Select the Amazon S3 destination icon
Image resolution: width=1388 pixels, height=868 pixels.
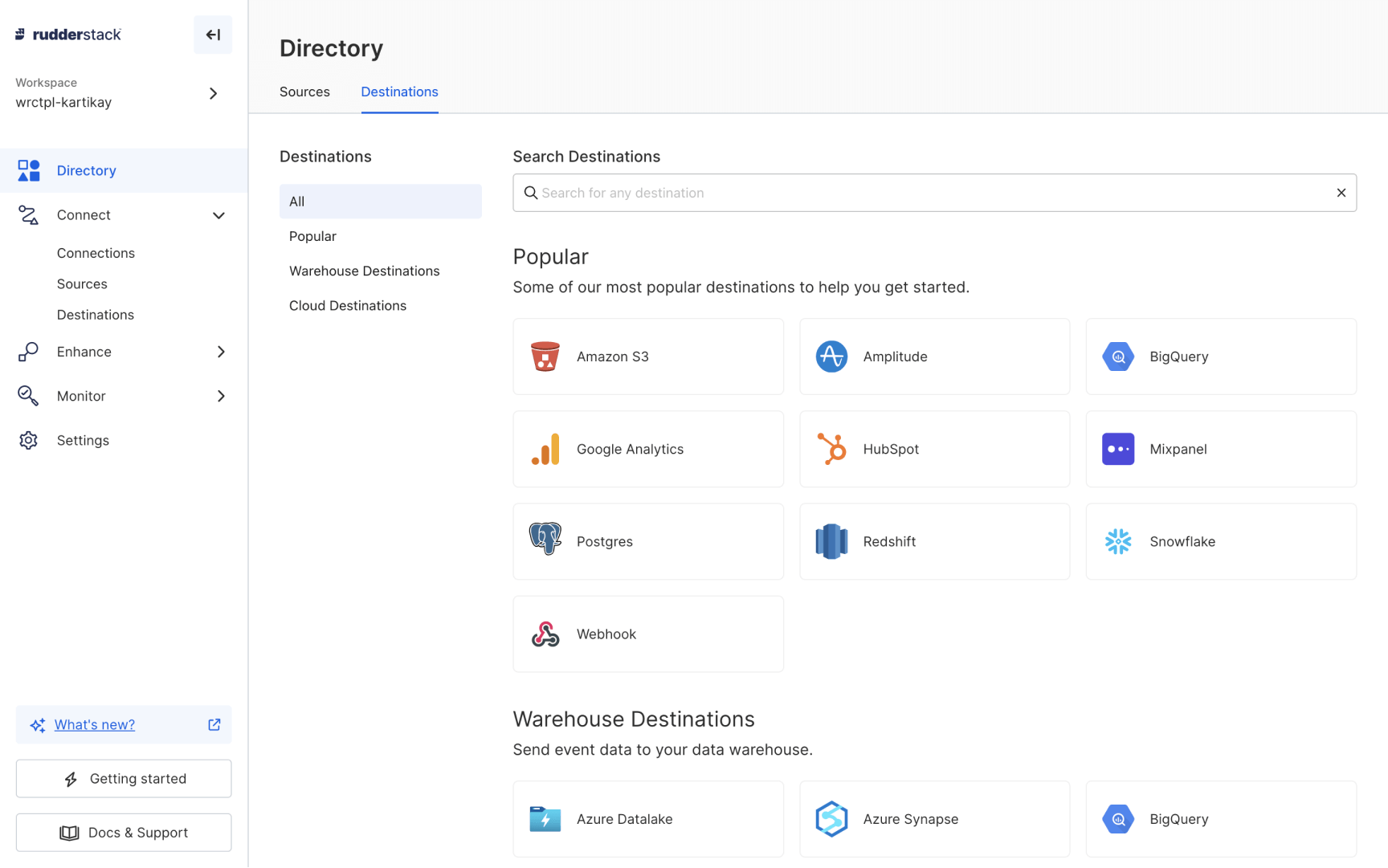(x=545, y=357)
